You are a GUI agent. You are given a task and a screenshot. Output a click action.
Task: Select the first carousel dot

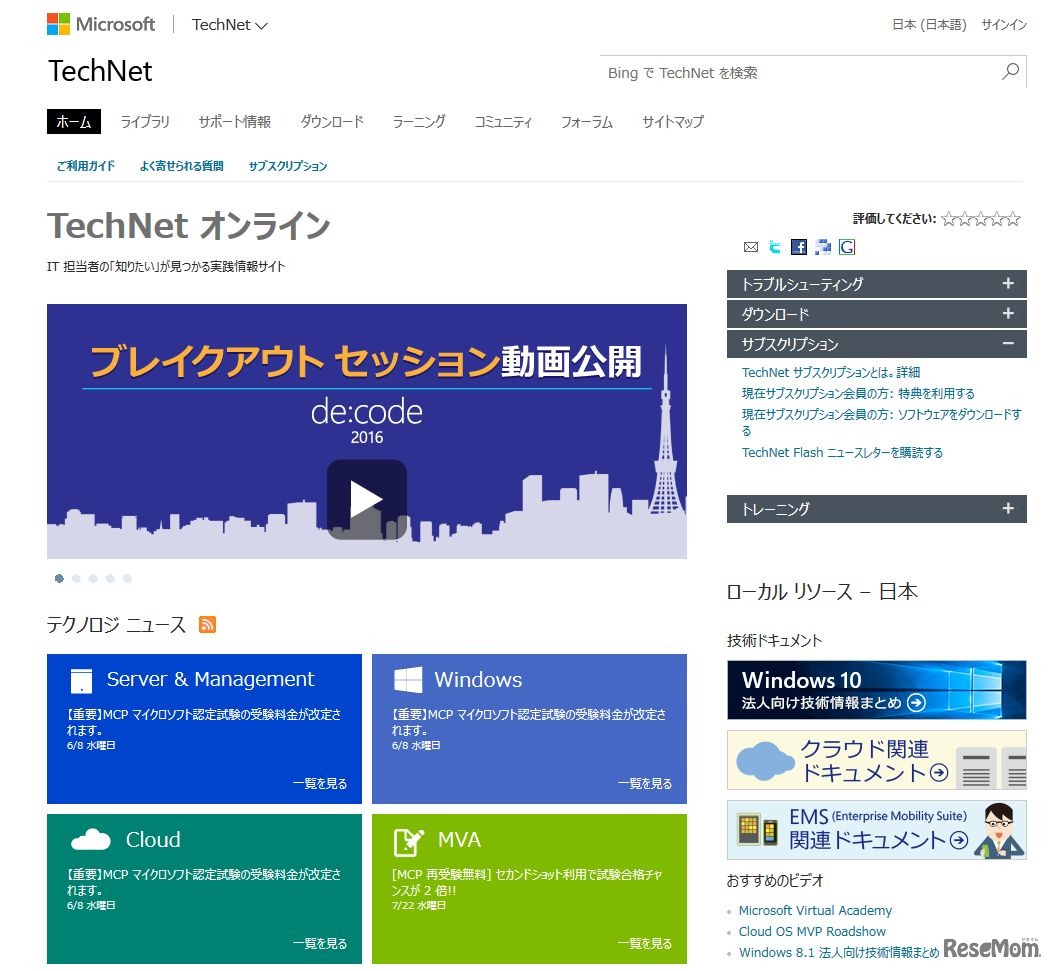pos(59,578)
